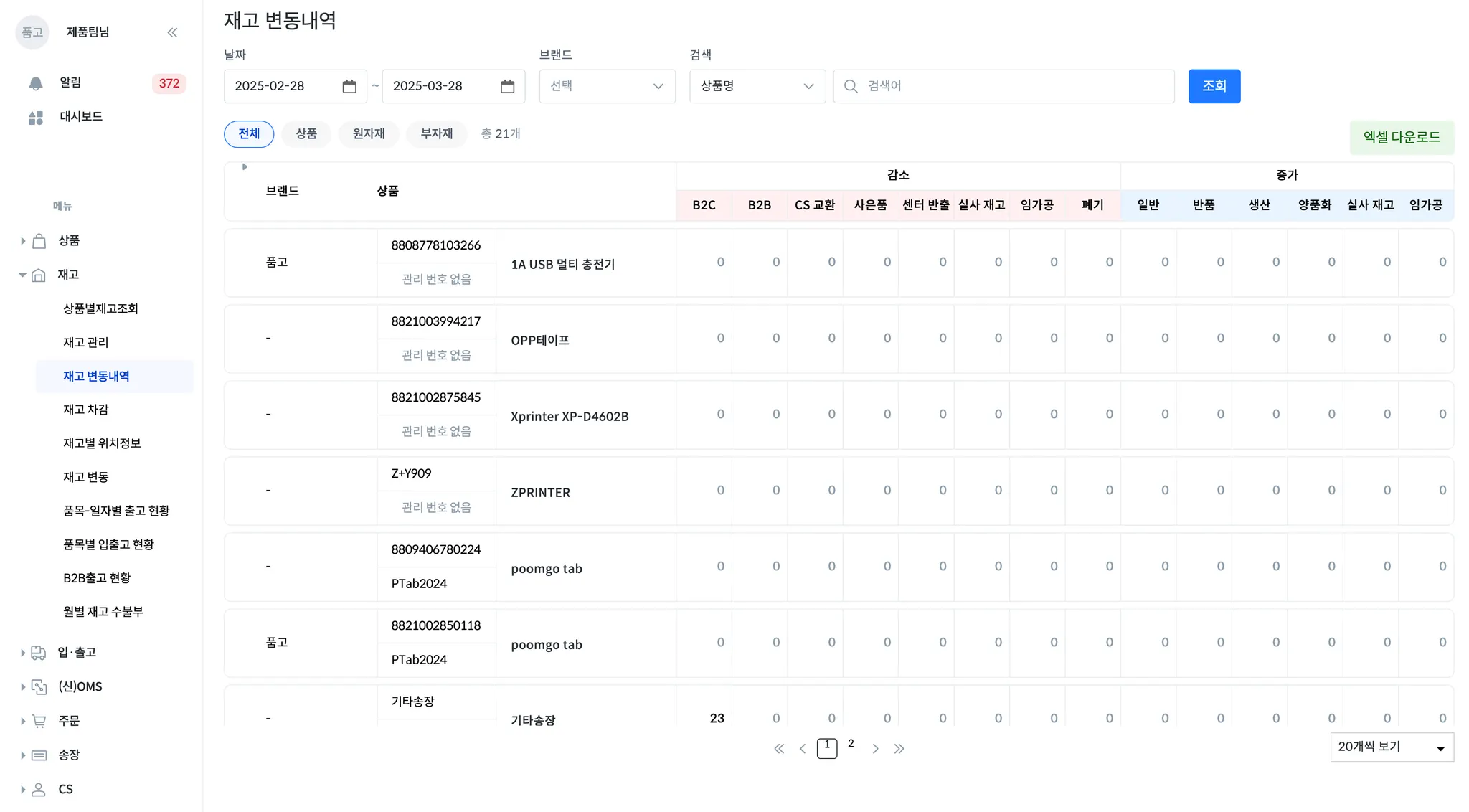Open the start date calendar icon
This screenshot has width=1469, height=812.
(349, 86)
